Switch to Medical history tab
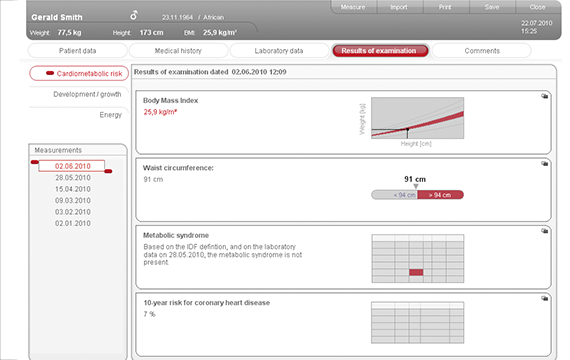The image size is (570, 360). pyautogui.click(x=178, y=51)
